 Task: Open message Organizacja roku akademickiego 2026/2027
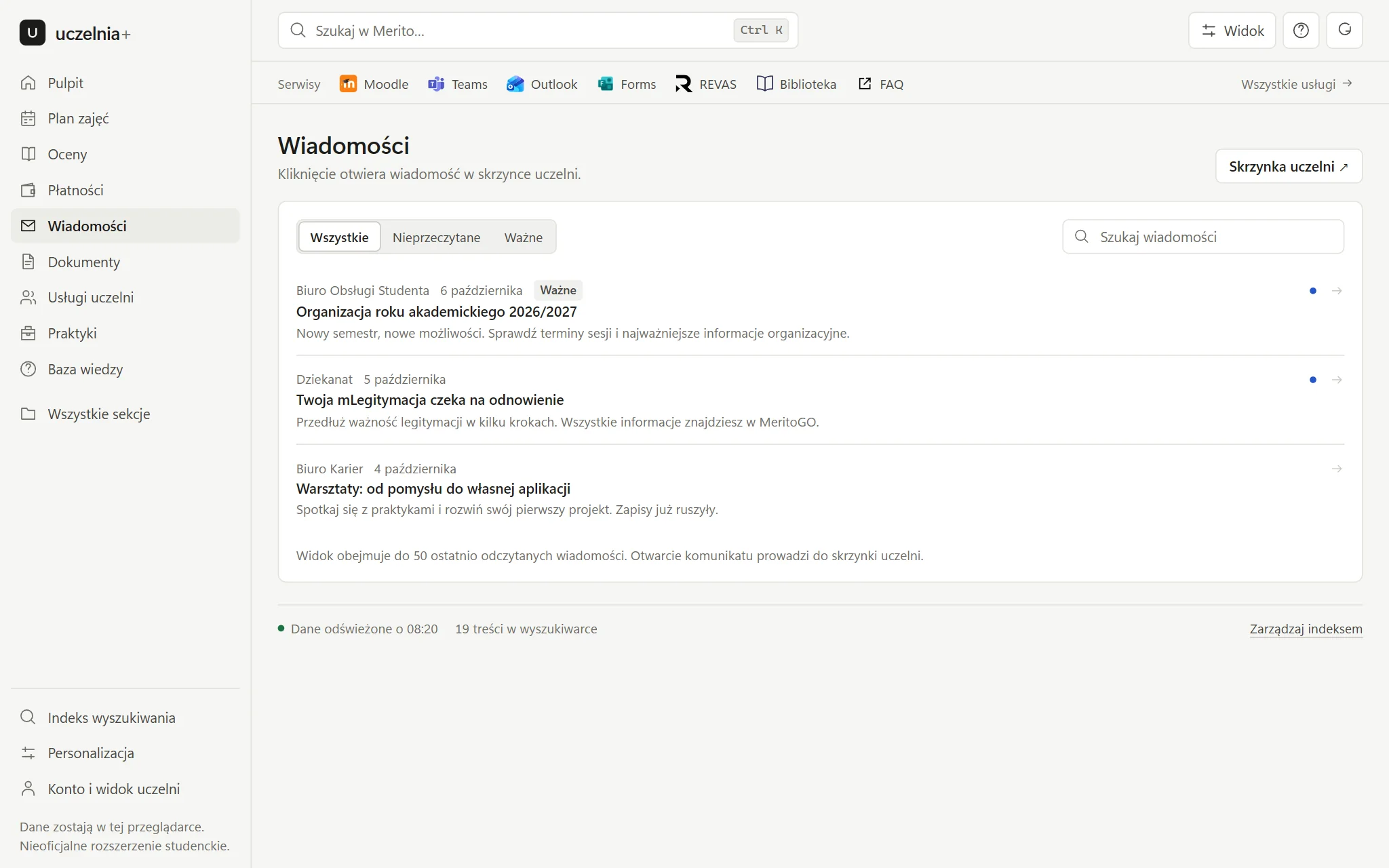pyautogui.click(x=436, y=312)
